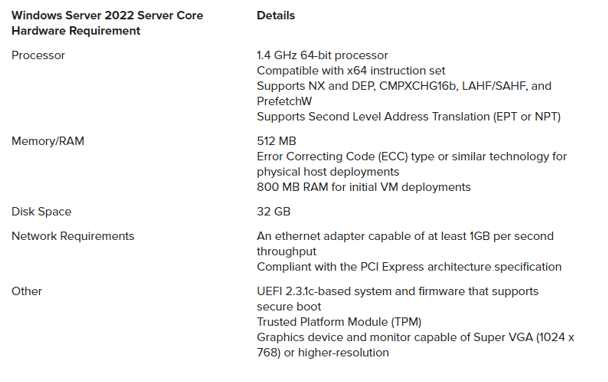Click 'Compliant with the PCI Express' line
Image resolution: width=608 pixels, height=382 pixels.
coord(409,267)
